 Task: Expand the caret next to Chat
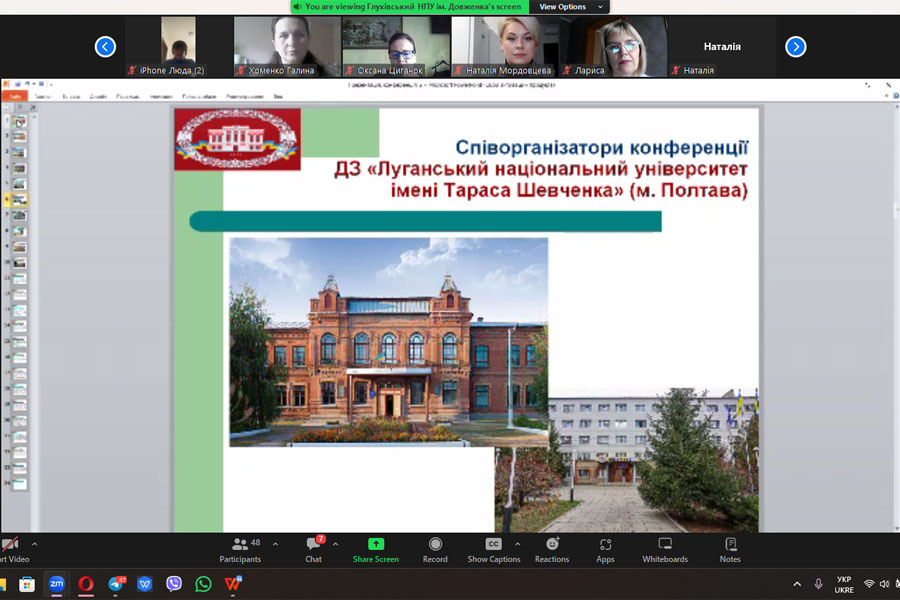(x=335, y=545)
